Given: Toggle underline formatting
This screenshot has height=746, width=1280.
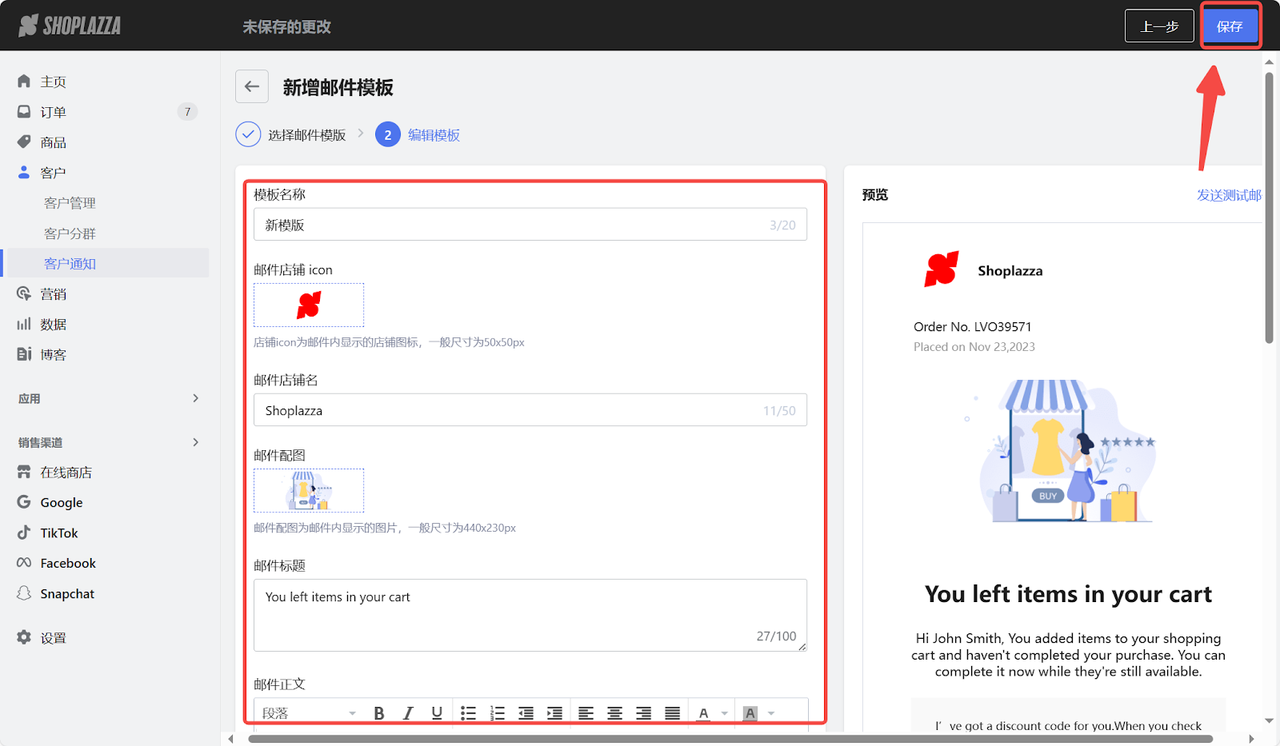Looking at the screenshot, I should click(436, 712).
